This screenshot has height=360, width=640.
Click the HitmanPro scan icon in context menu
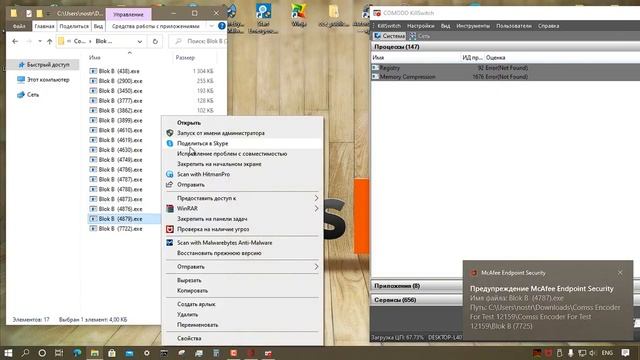(x=170, y=174)
